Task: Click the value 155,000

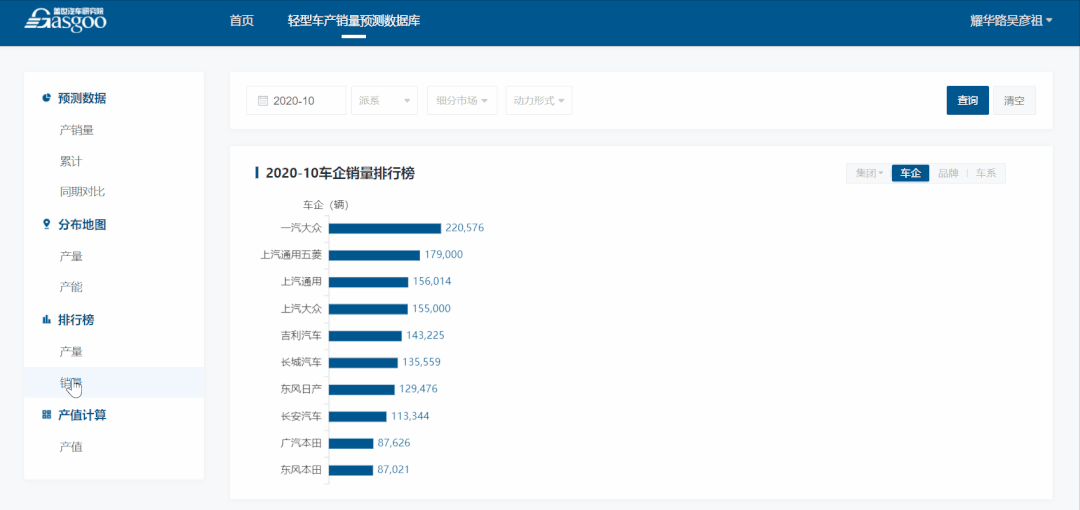Action: pos(431,309)
